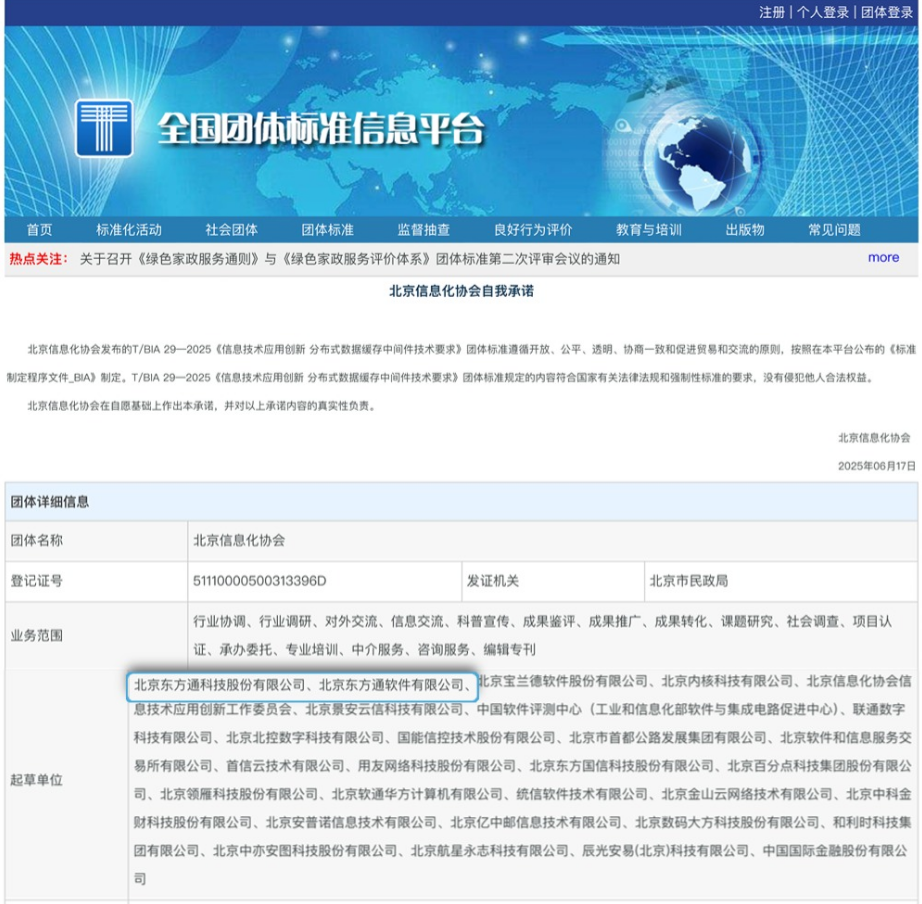Click 首信云技术有限公司 in drafting units
Screen dimensions: 922x904
point(285,766)
